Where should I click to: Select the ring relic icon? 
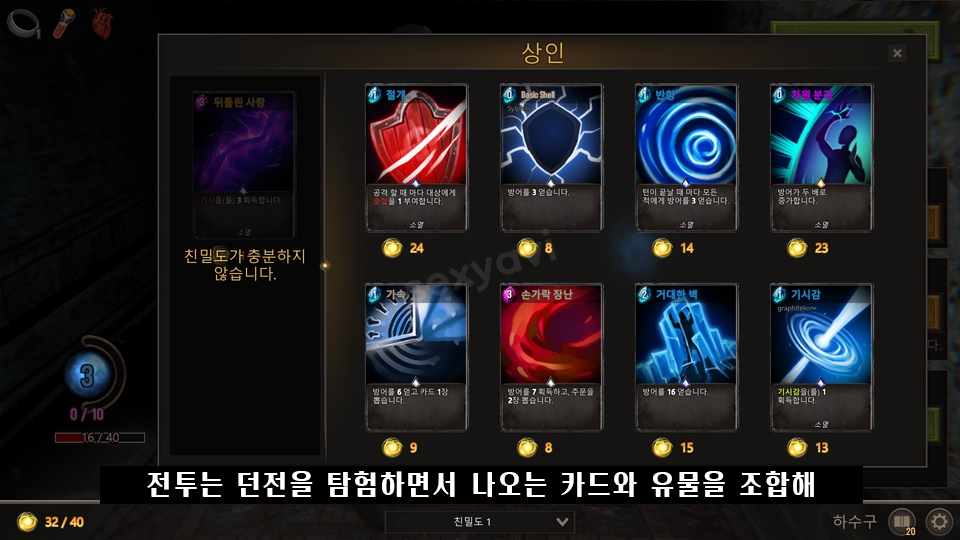pyautogui.click(x=24, y=24)
